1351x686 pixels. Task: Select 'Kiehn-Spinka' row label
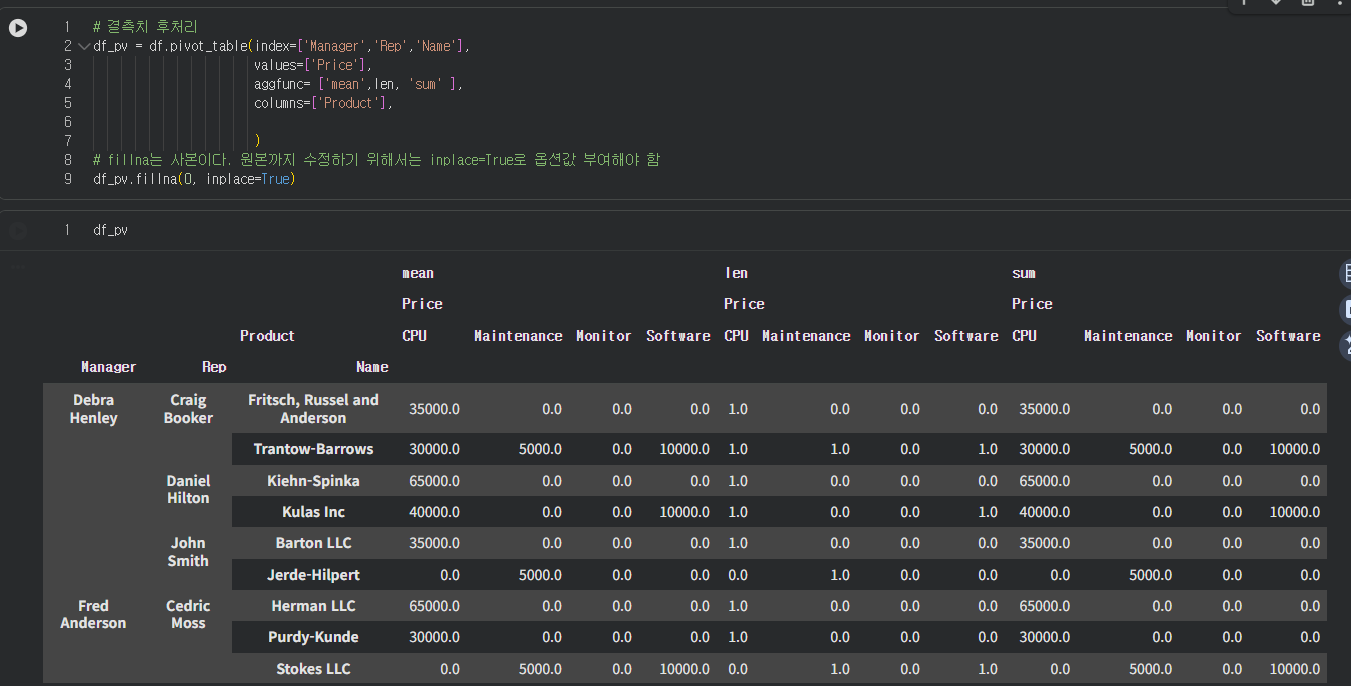313,481
